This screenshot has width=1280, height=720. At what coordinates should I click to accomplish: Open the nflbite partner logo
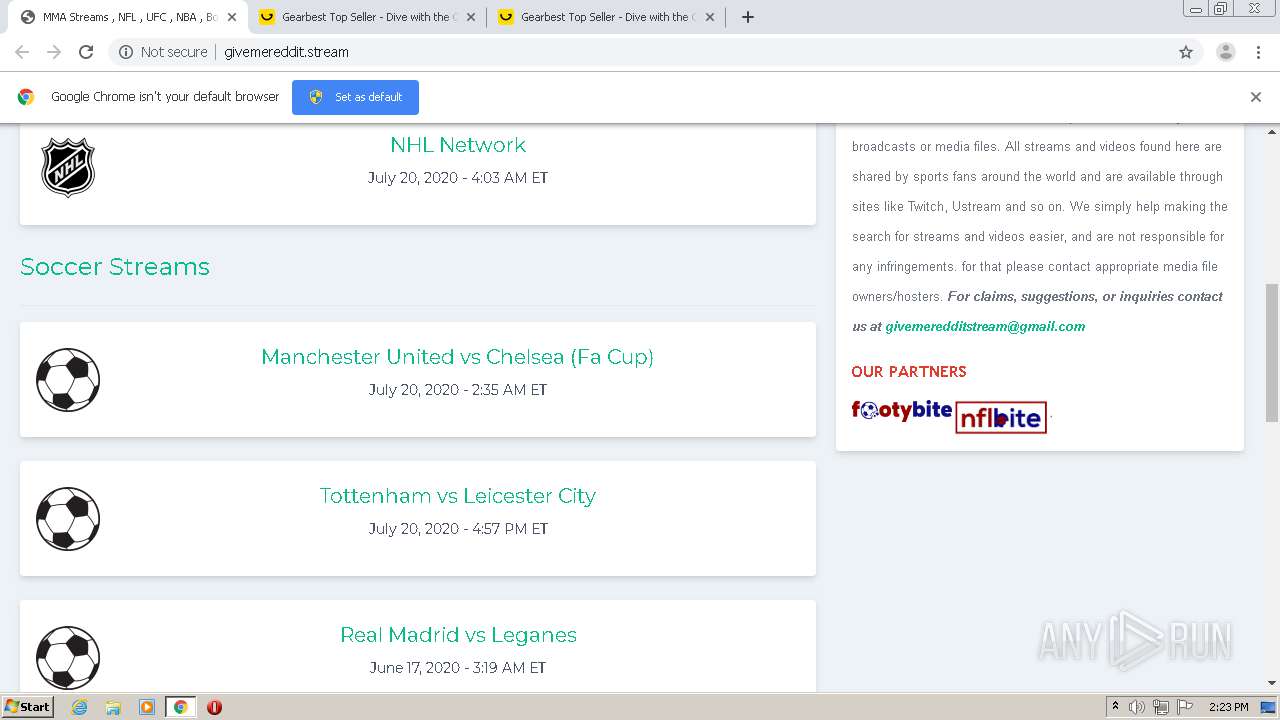click(1001, 417)
